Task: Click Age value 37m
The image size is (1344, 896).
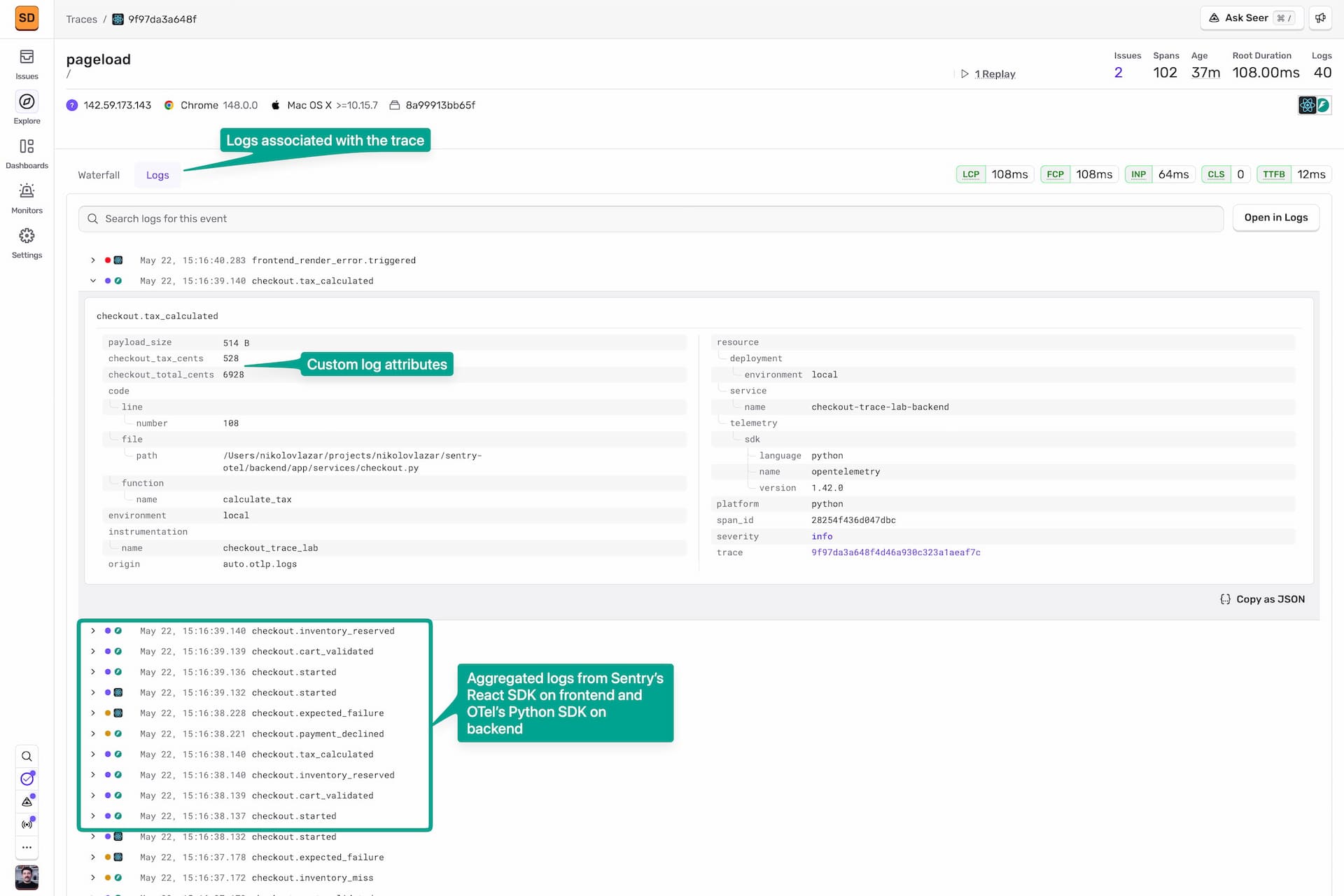Action: pyautogui.click(x=1205, y=72)
